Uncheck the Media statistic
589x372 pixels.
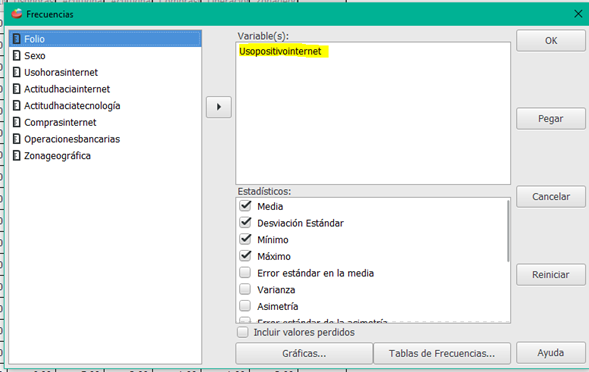(x=245, y=206)
